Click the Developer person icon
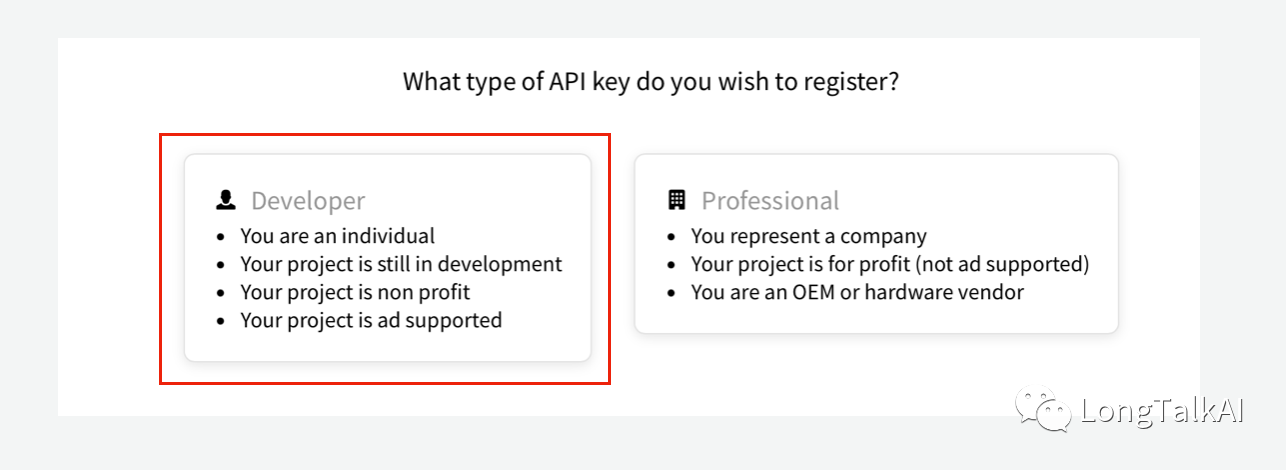This screenshot has height=470, width=1286. tap(226, 200)
